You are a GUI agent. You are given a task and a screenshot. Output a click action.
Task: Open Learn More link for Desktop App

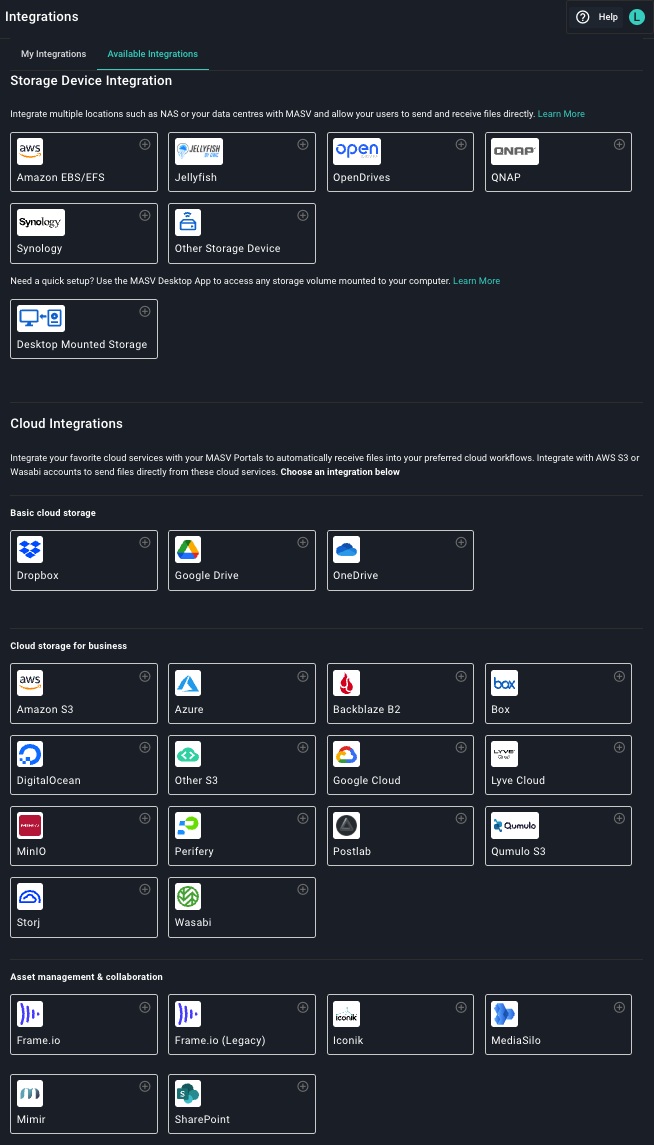477,280
